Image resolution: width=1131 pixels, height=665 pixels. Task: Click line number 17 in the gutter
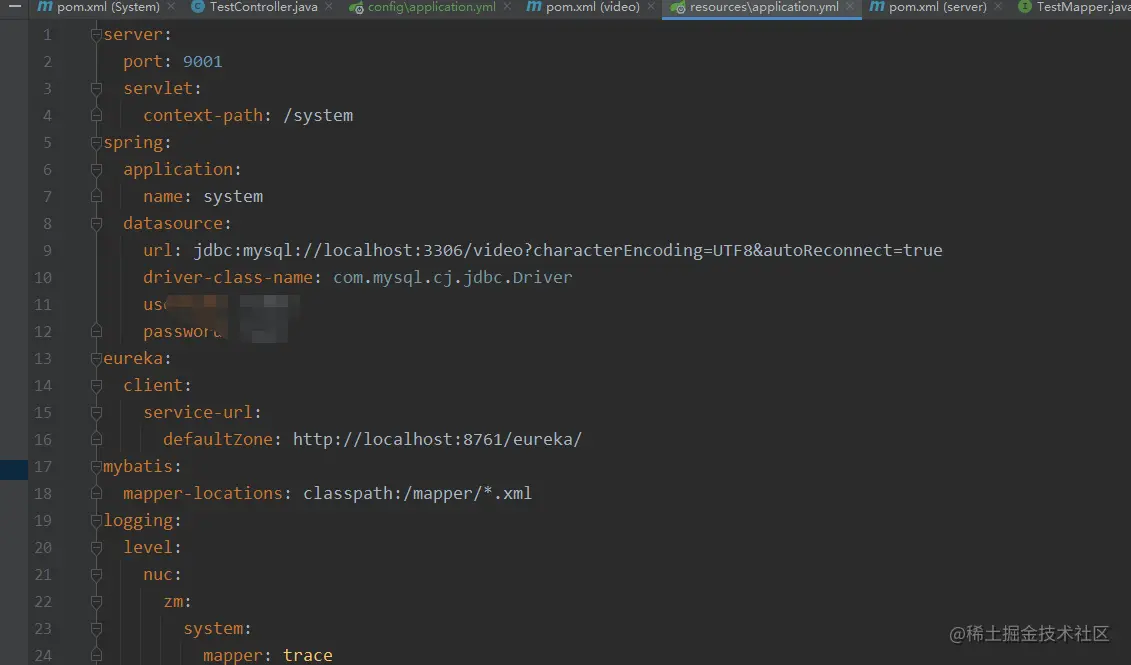tap(43, 466)
